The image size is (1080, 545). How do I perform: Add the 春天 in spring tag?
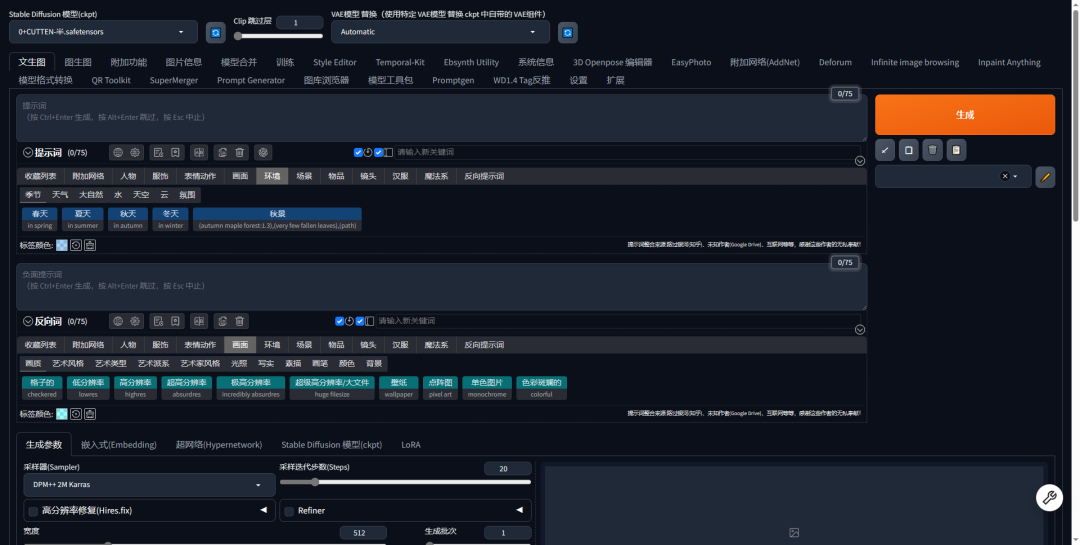coord(40,219)
